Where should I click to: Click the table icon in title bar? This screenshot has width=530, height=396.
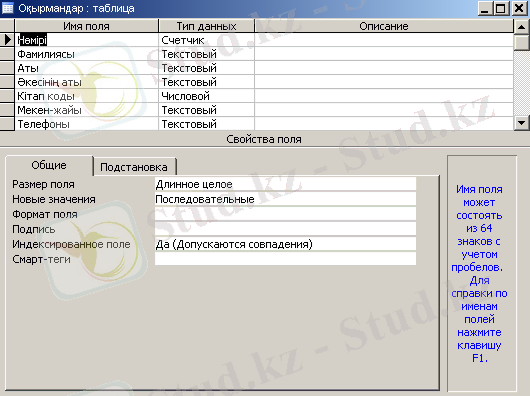click(7, 7)
